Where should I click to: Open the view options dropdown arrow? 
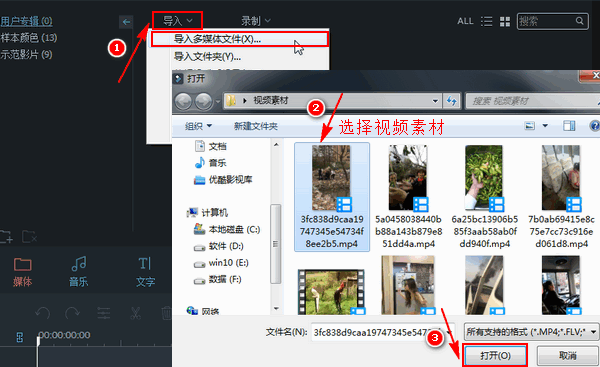[545, 126]
